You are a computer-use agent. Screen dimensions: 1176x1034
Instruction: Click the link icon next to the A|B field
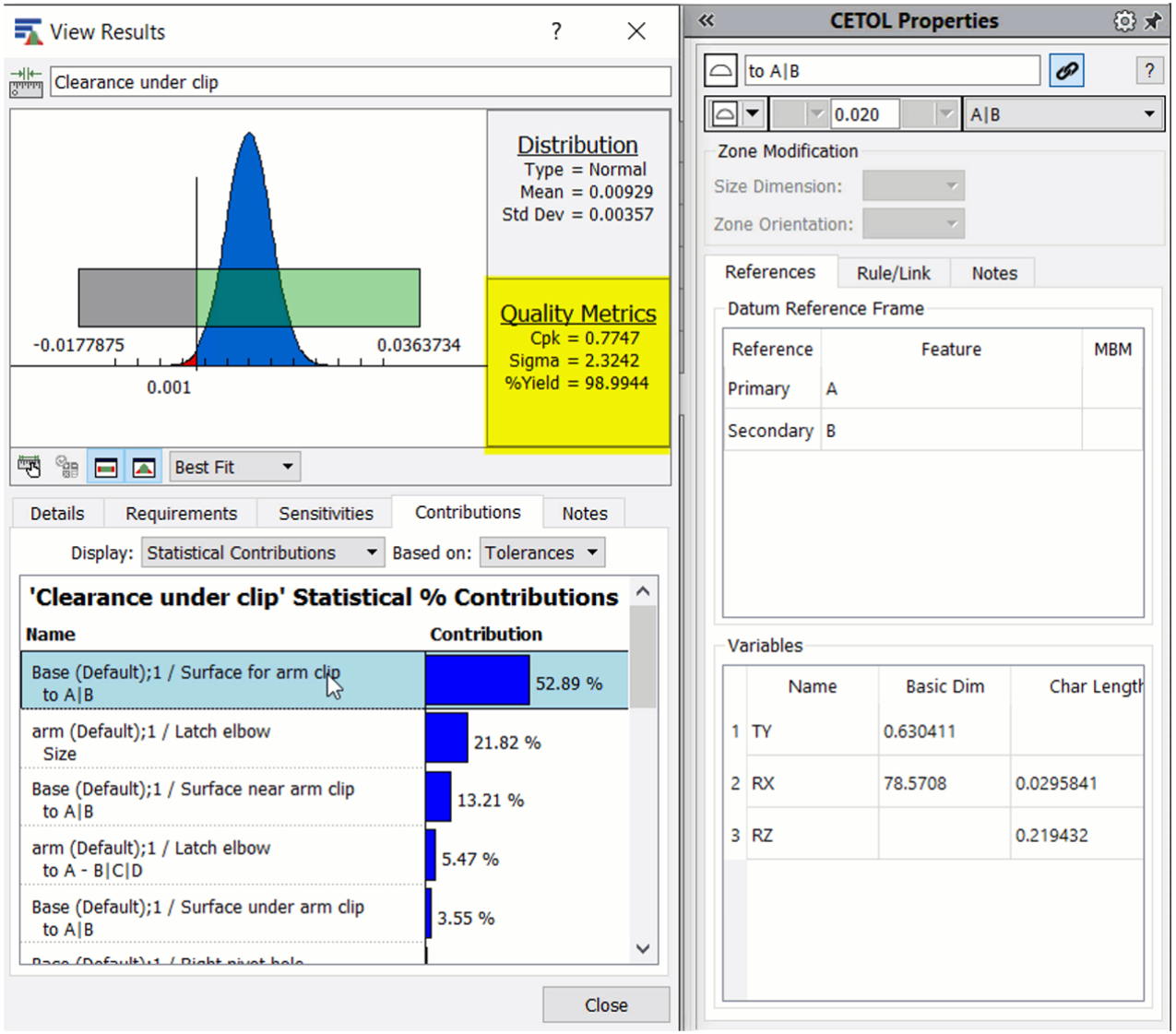click(1066, 69)
